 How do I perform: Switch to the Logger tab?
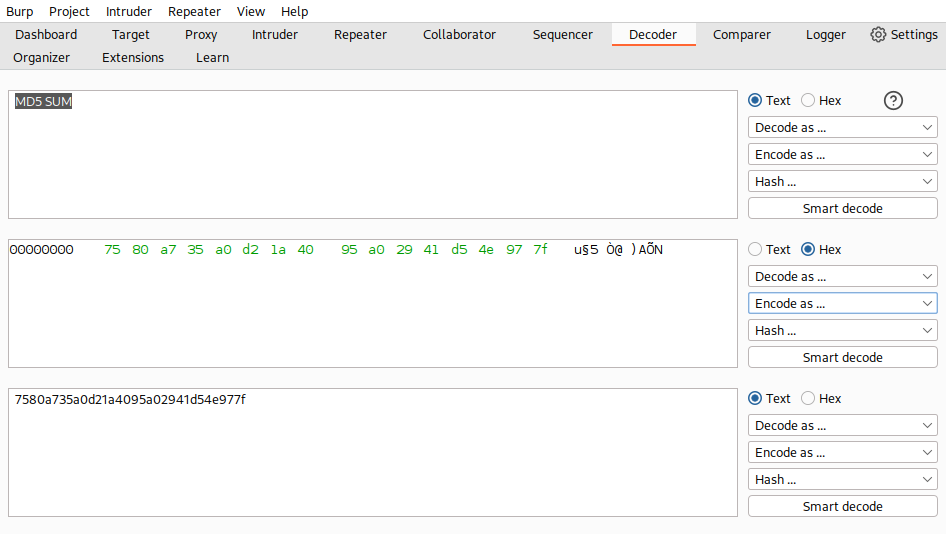(x=825, y=35)
